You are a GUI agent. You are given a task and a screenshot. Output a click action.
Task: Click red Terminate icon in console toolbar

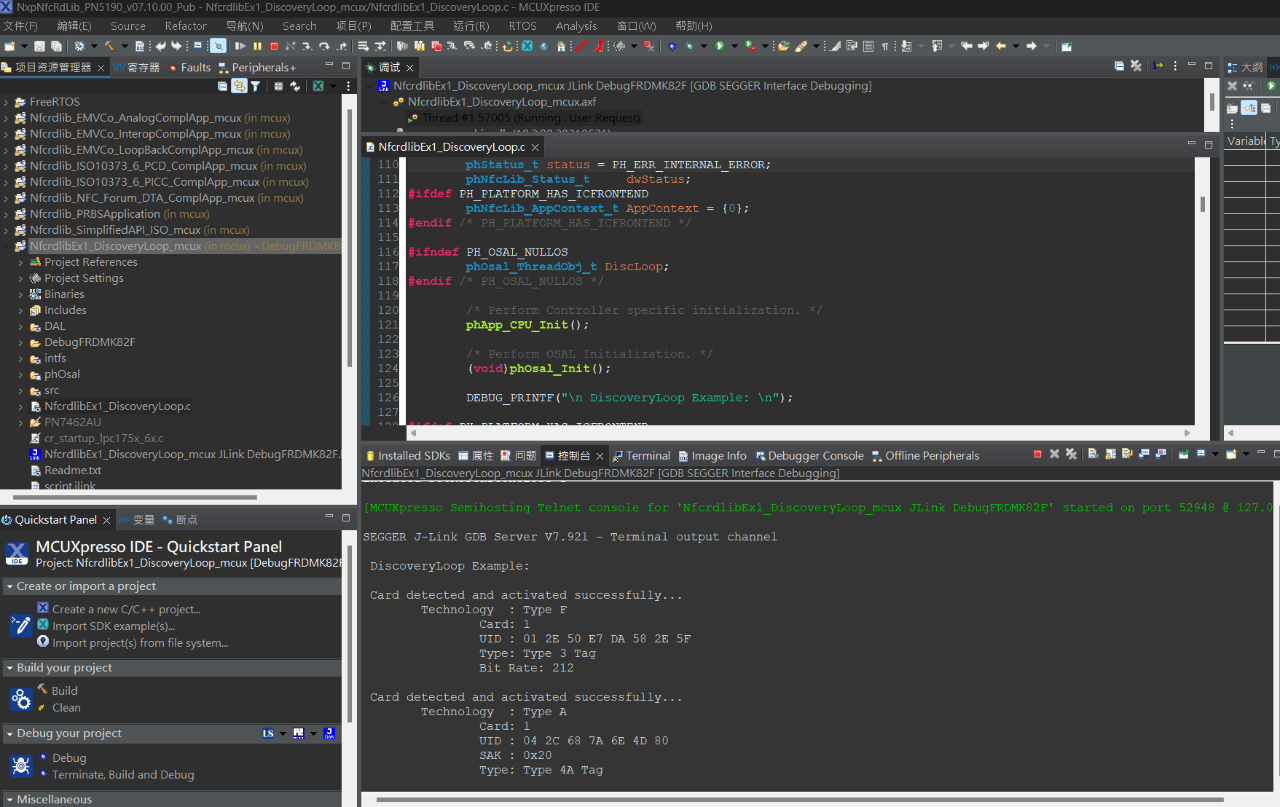tap(1037, 454)
